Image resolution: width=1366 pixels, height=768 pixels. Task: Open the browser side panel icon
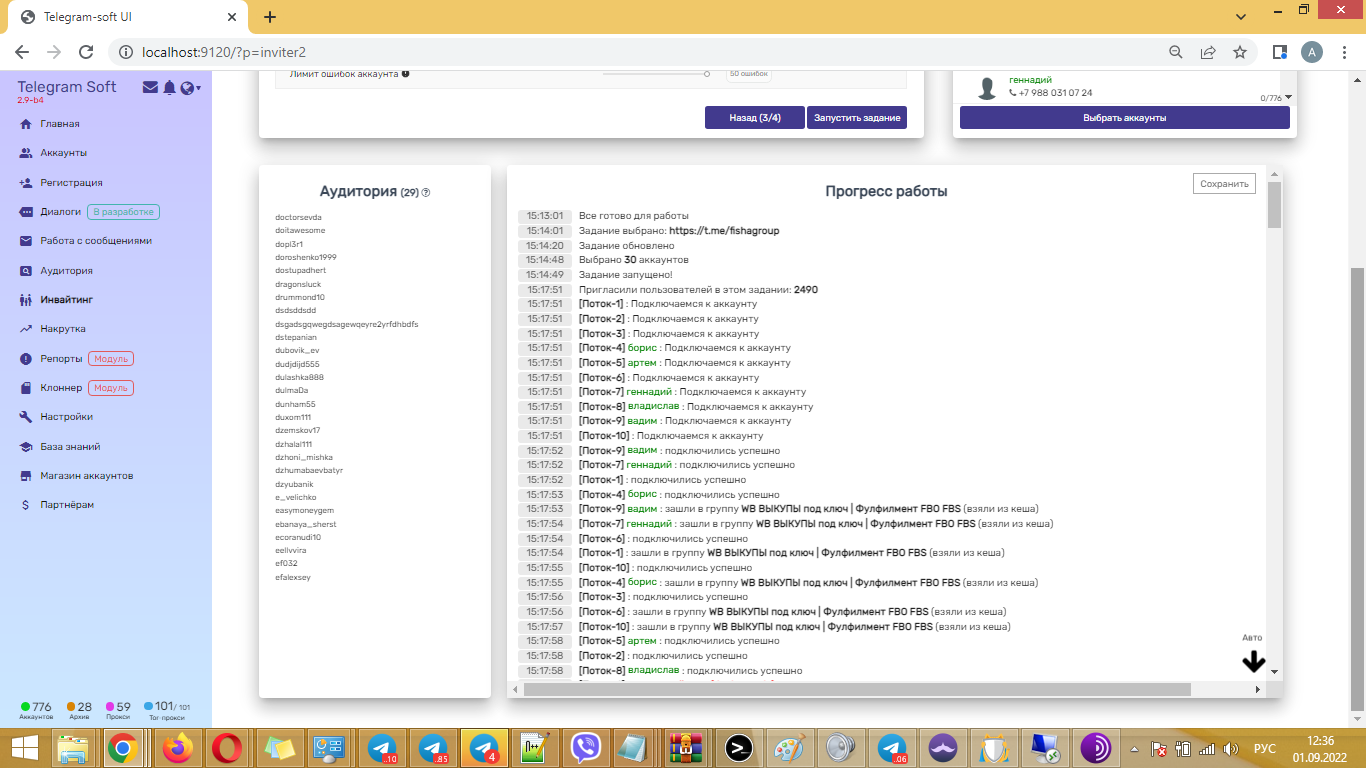pos(1279,52)
